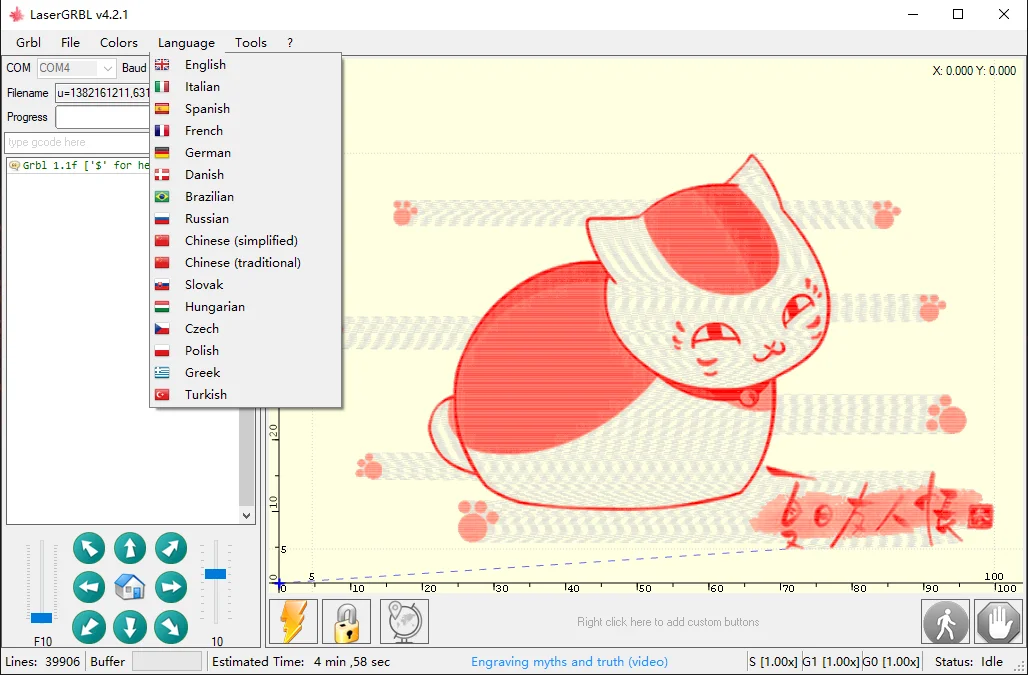This screenshot has height=675, width=1028.
Task: Jog the laser upward with the up arrow
Action: 130,549
